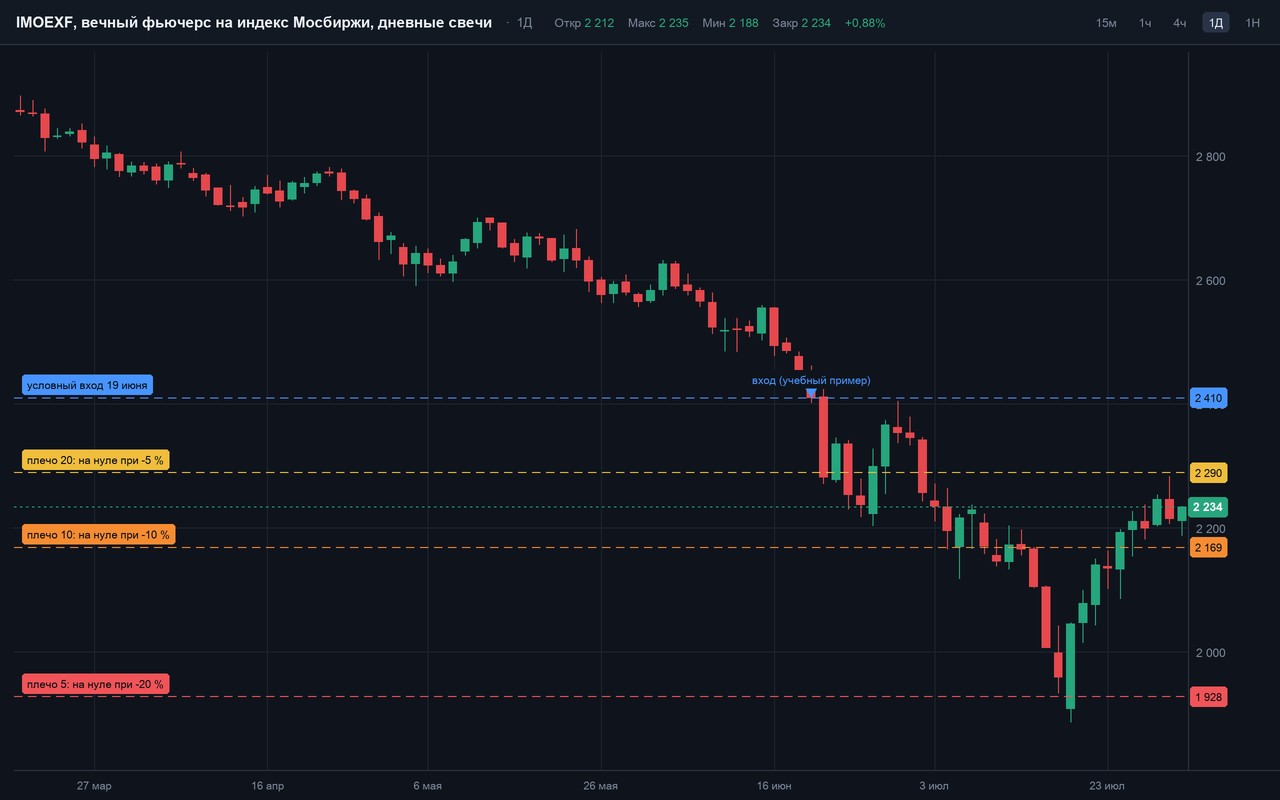Select the 'плечо 5: на нуле при -20 %' label
Viewport: 1280px width, 800px height.
point(95,684)
